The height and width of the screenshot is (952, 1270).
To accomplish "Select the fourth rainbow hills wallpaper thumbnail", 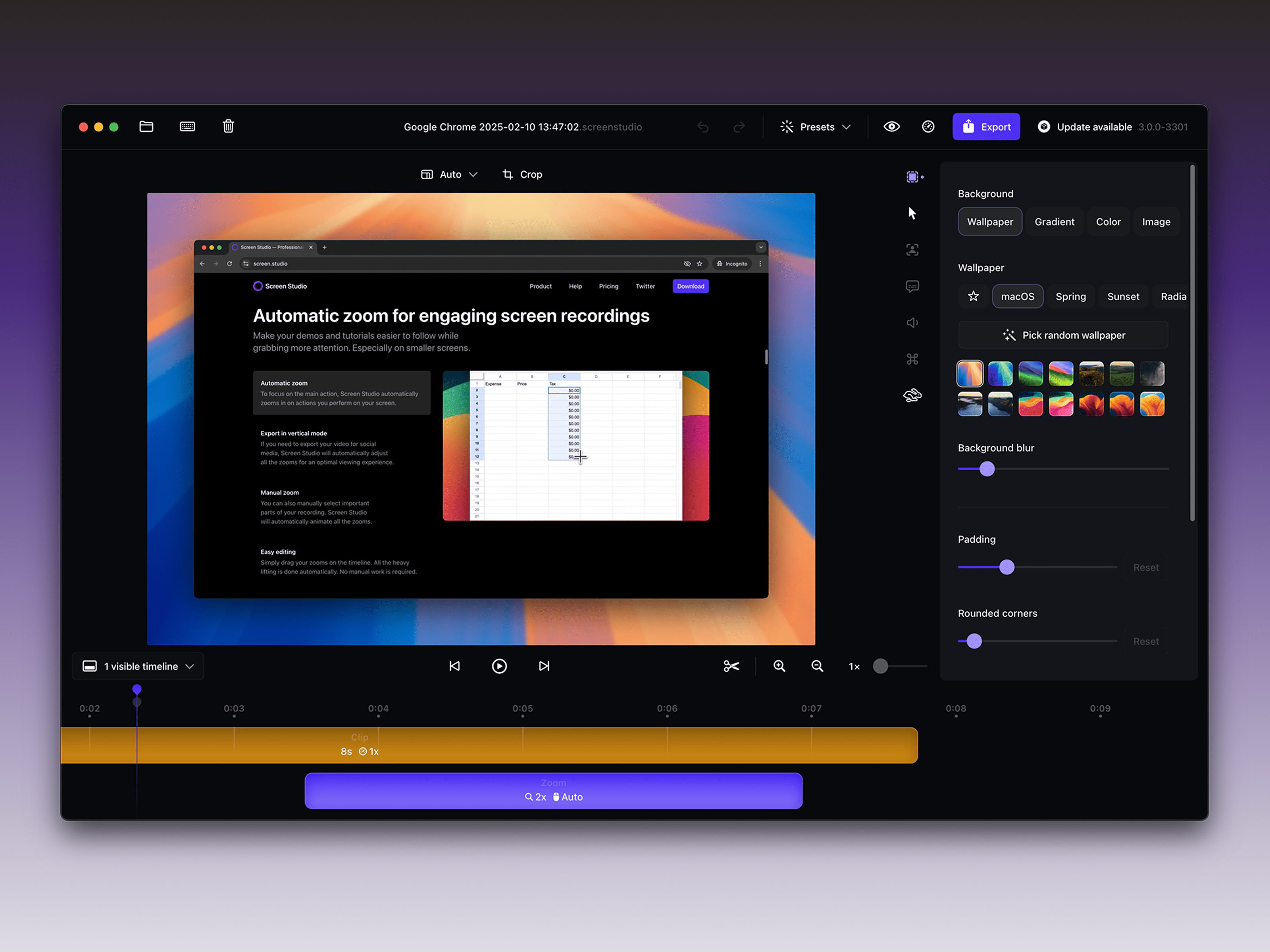I will point(1061,374).
